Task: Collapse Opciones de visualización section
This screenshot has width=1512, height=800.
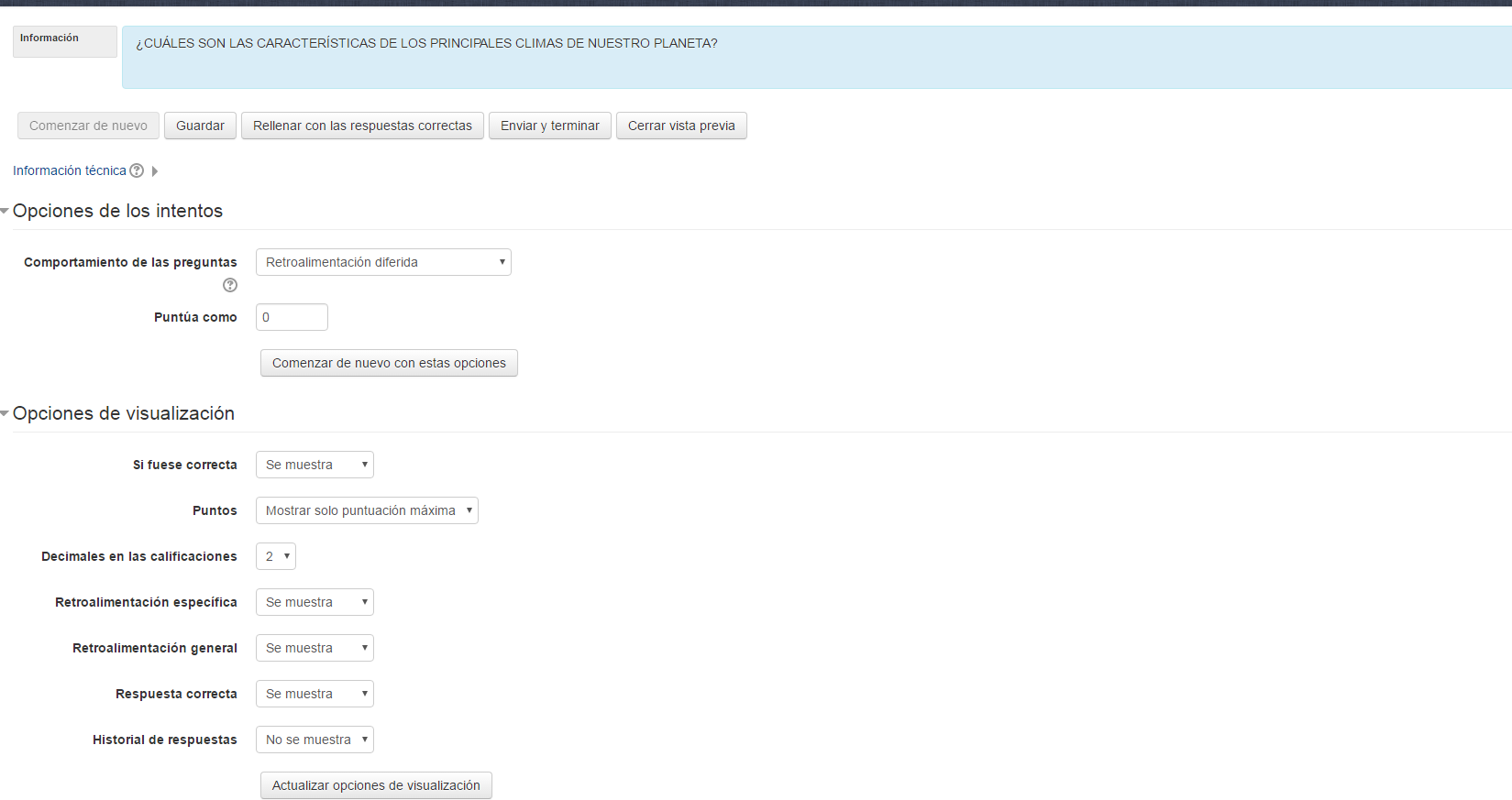Action: (x=6, y=414)
